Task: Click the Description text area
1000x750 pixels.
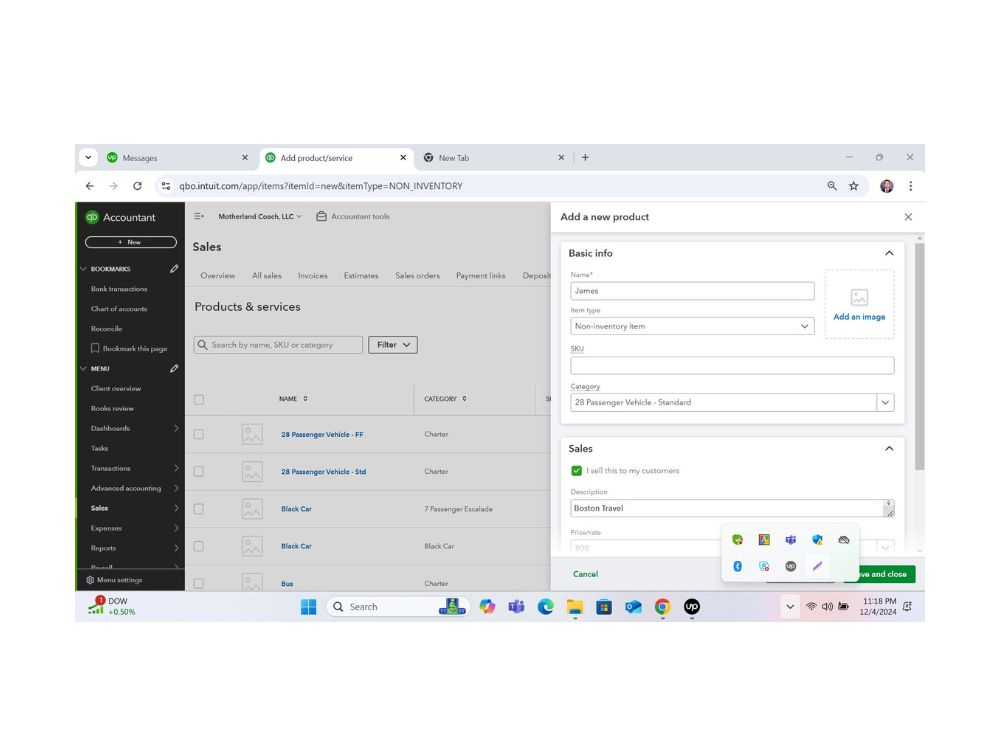Action: (x=732, y=508)
